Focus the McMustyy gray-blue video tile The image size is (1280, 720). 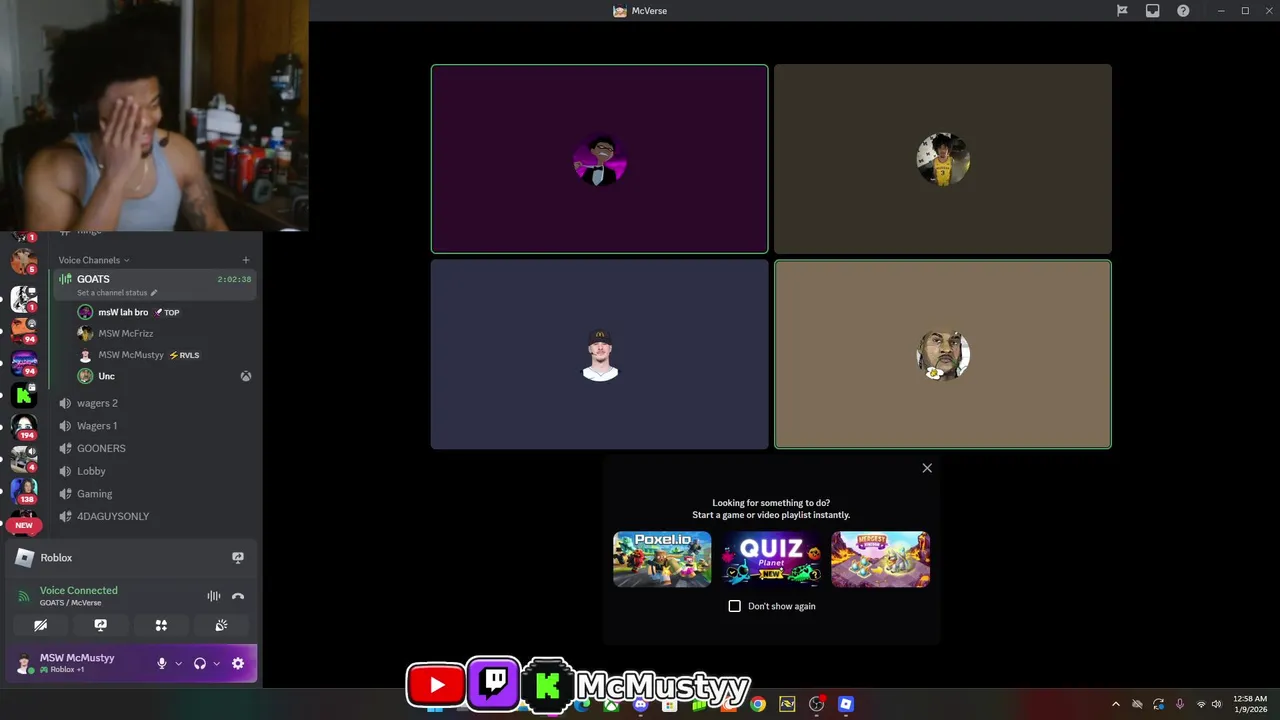click(x=600, y=355)
